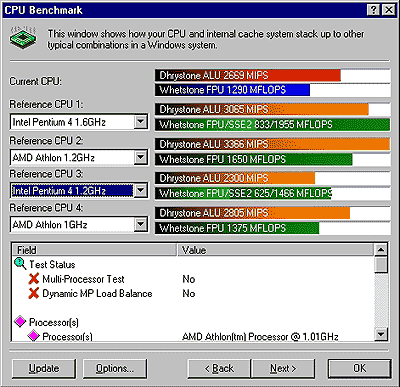400x387 pixels.
Task: Select the AMD Athlon 1.2GHz combo box
Action: (x=79, y=157)
